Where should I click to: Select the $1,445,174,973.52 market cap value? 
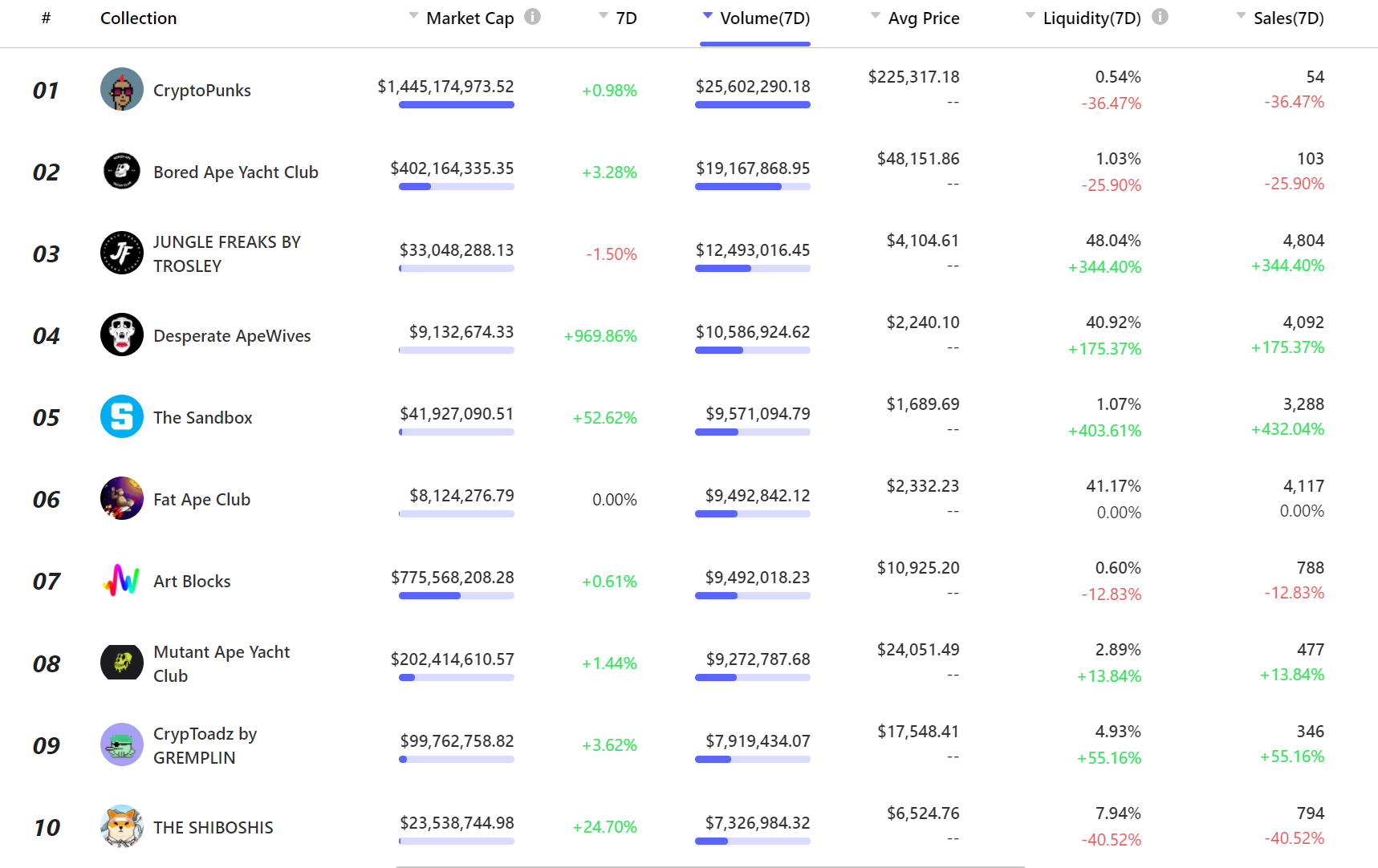click(445, 86)
